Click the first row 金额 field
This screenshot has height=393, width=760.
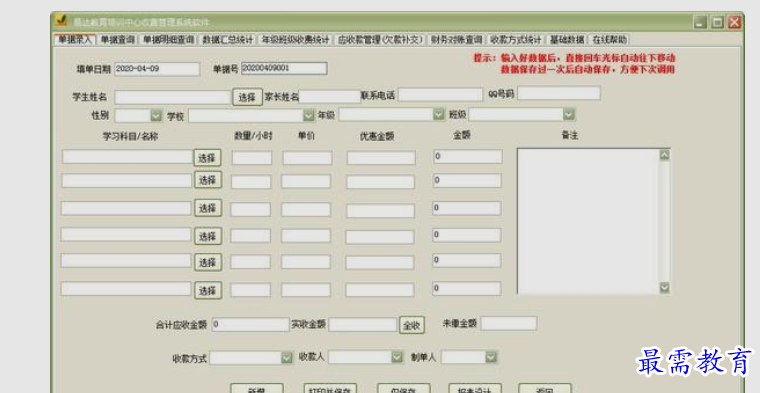(468, 157)
